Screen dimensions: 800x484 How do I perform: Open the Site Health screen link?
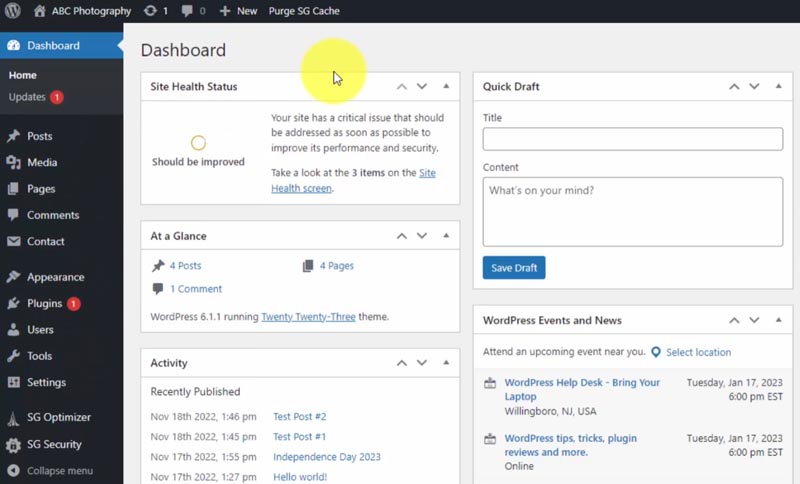[x=353, y=181]
